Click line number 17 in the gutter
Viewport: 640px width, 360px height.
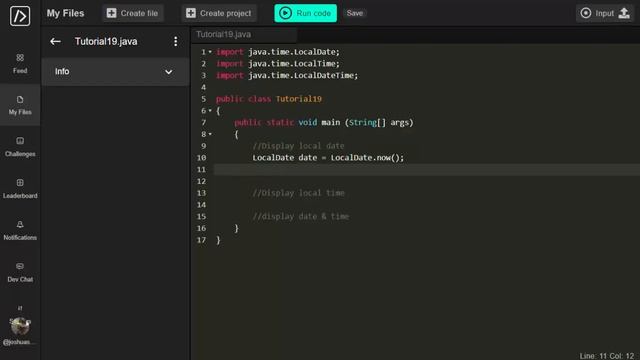click(x=202, y=240)
